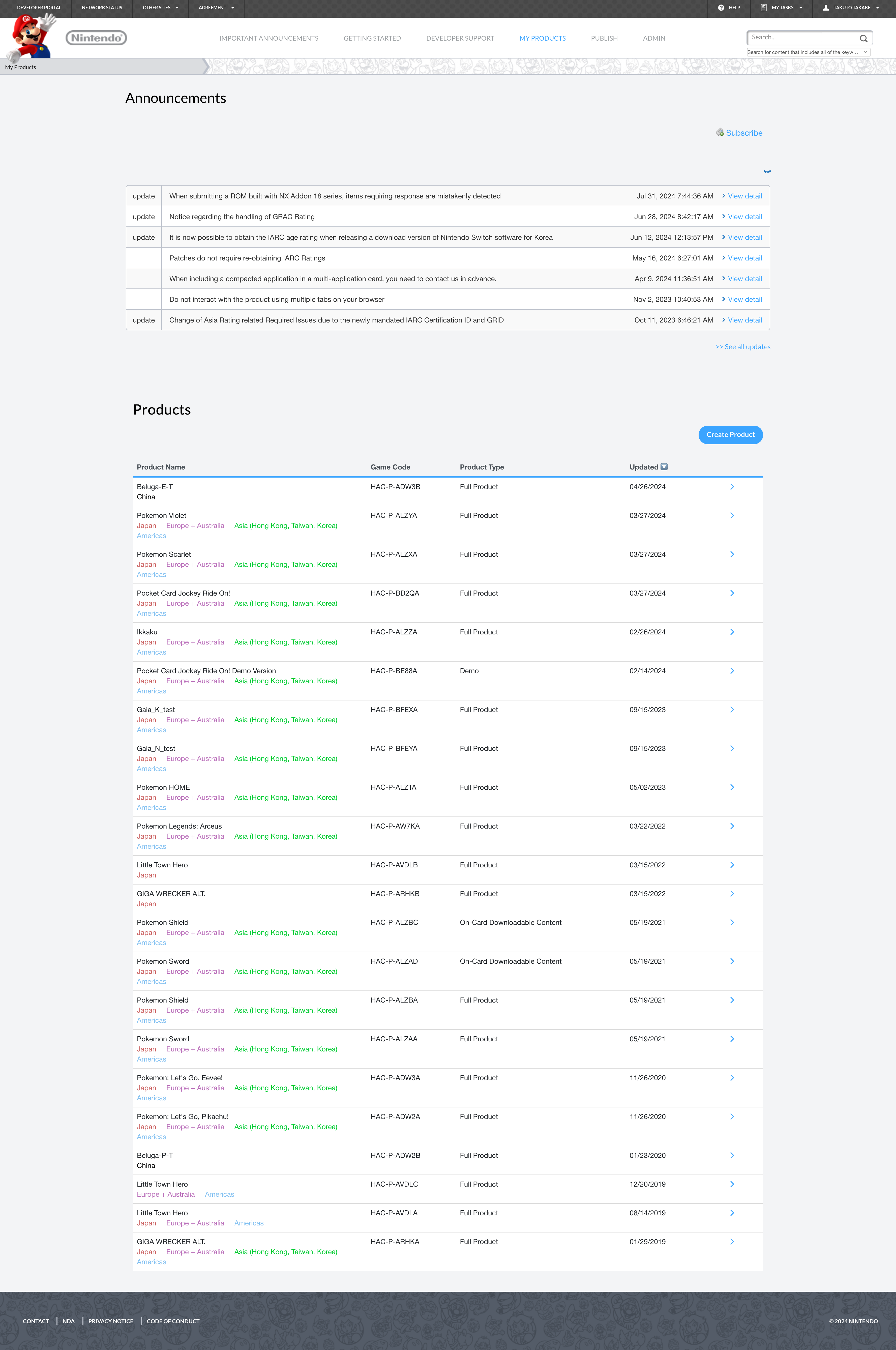Viewport: 896px width, 1350px height.
Task: Click the RSS icon beside Subscribe
Action: point(720,132)
